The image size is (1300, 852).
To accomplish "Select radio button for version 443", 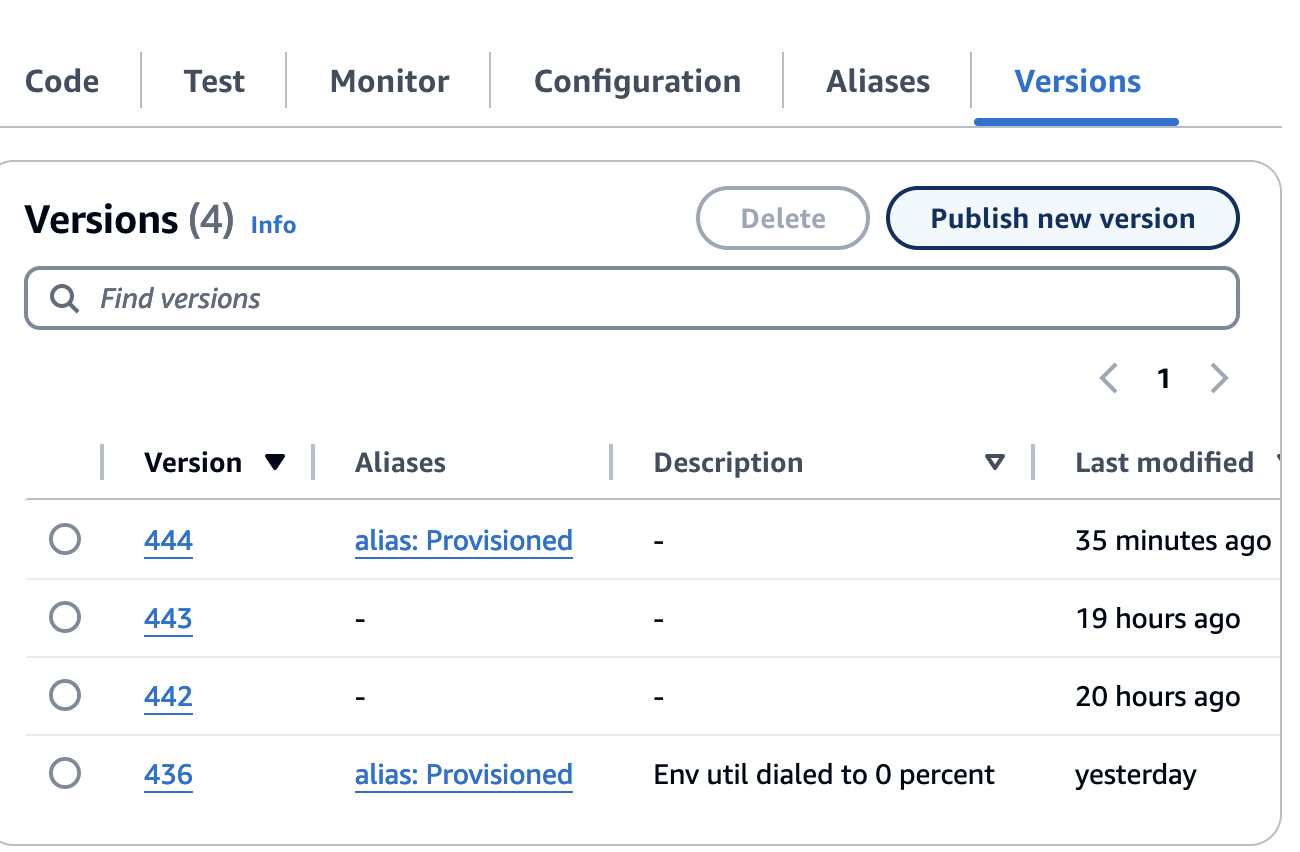I will (x=65, y=619).
